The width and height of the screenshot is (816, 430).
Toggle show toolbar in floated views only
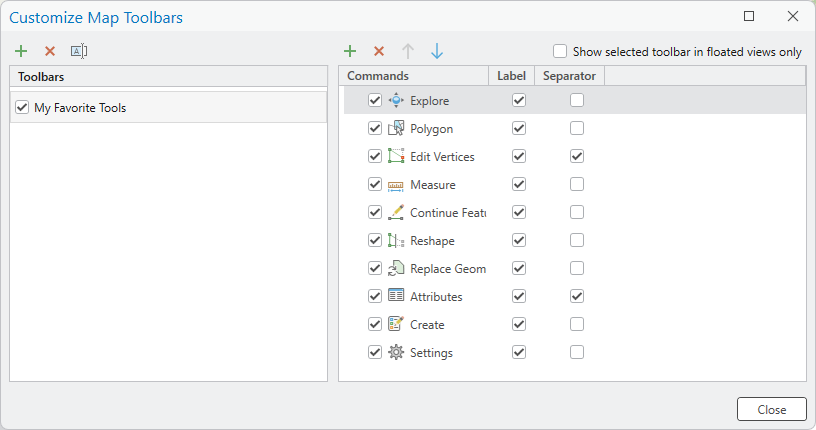click(560, 52)
